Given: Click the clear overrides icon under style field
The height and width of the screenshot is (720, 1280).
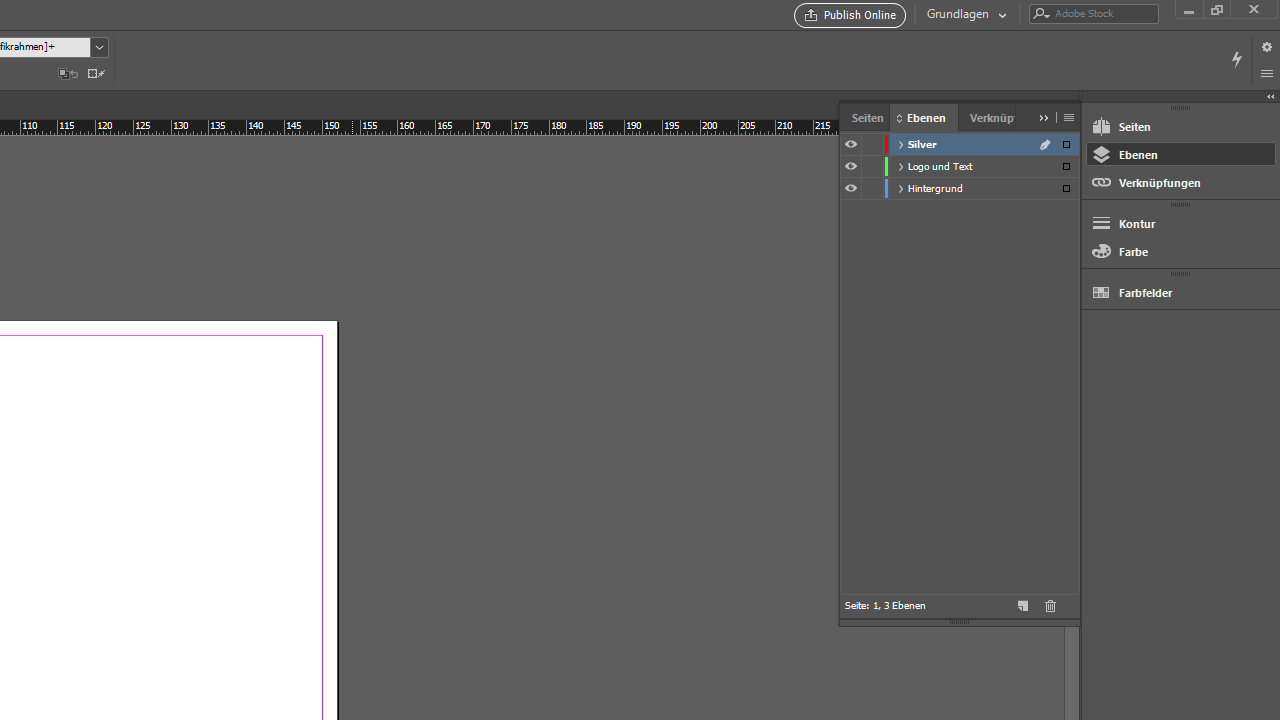Looking at the screenshot, I should click(68, 74).
